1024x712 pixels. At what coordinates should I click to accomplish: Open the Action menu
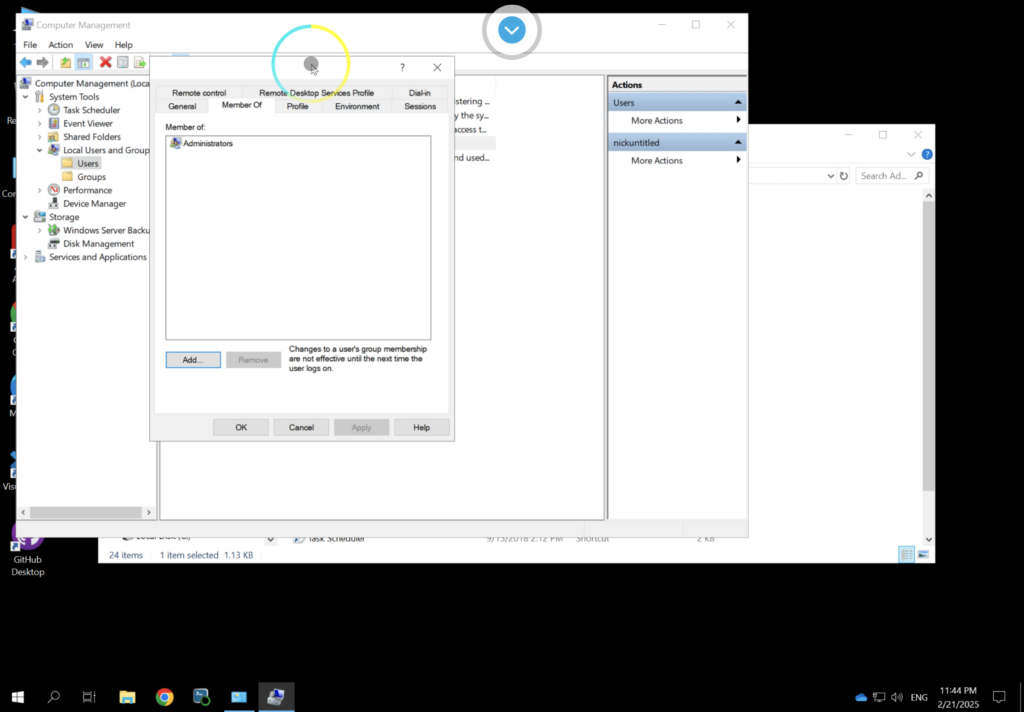(60, 45)
